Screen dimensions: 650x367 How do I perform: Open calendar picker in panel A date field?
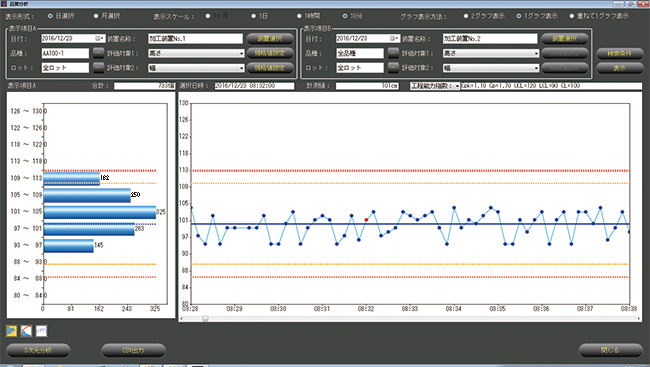(99, 39)
